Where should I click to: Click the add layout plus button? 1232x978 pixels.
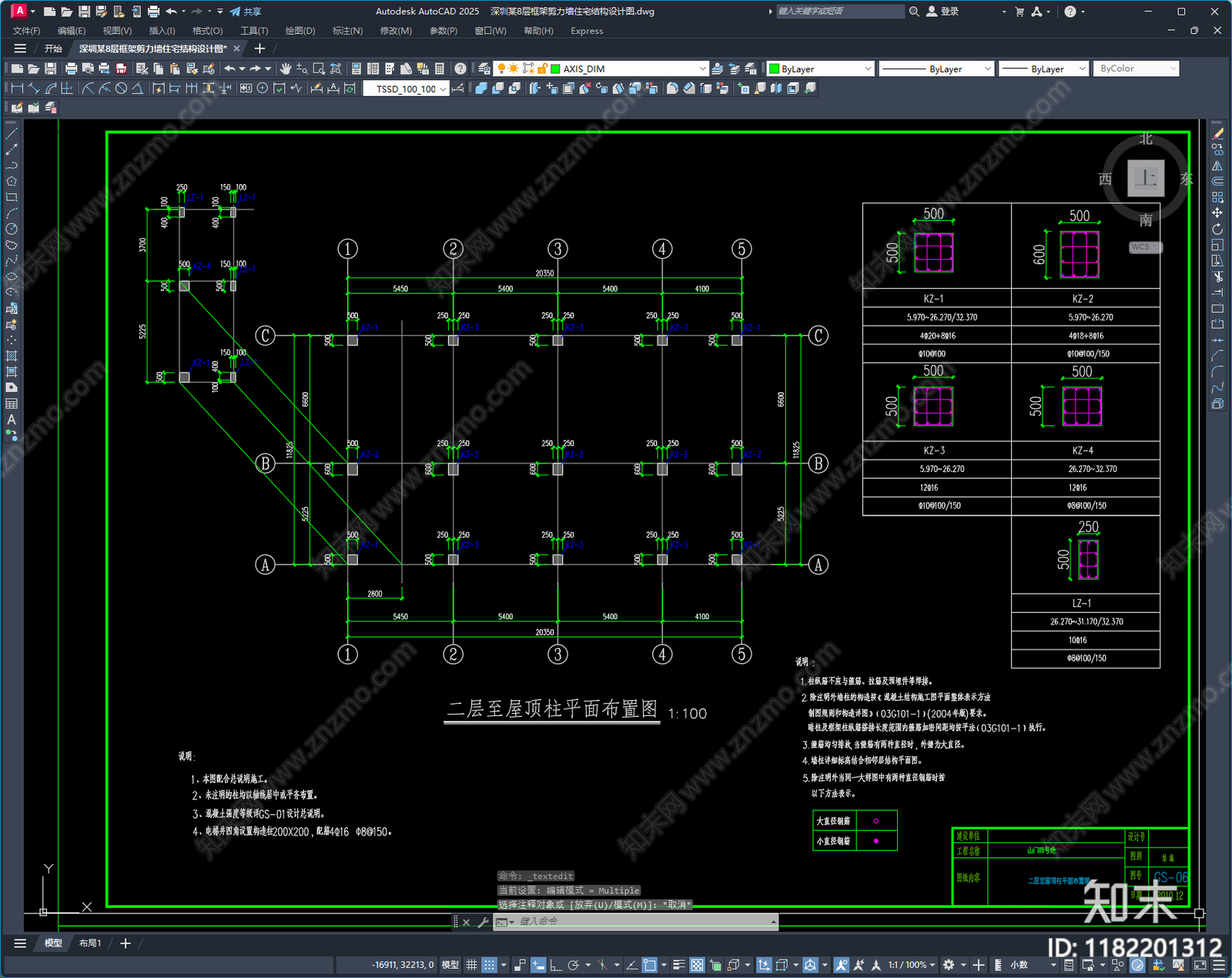126,943
